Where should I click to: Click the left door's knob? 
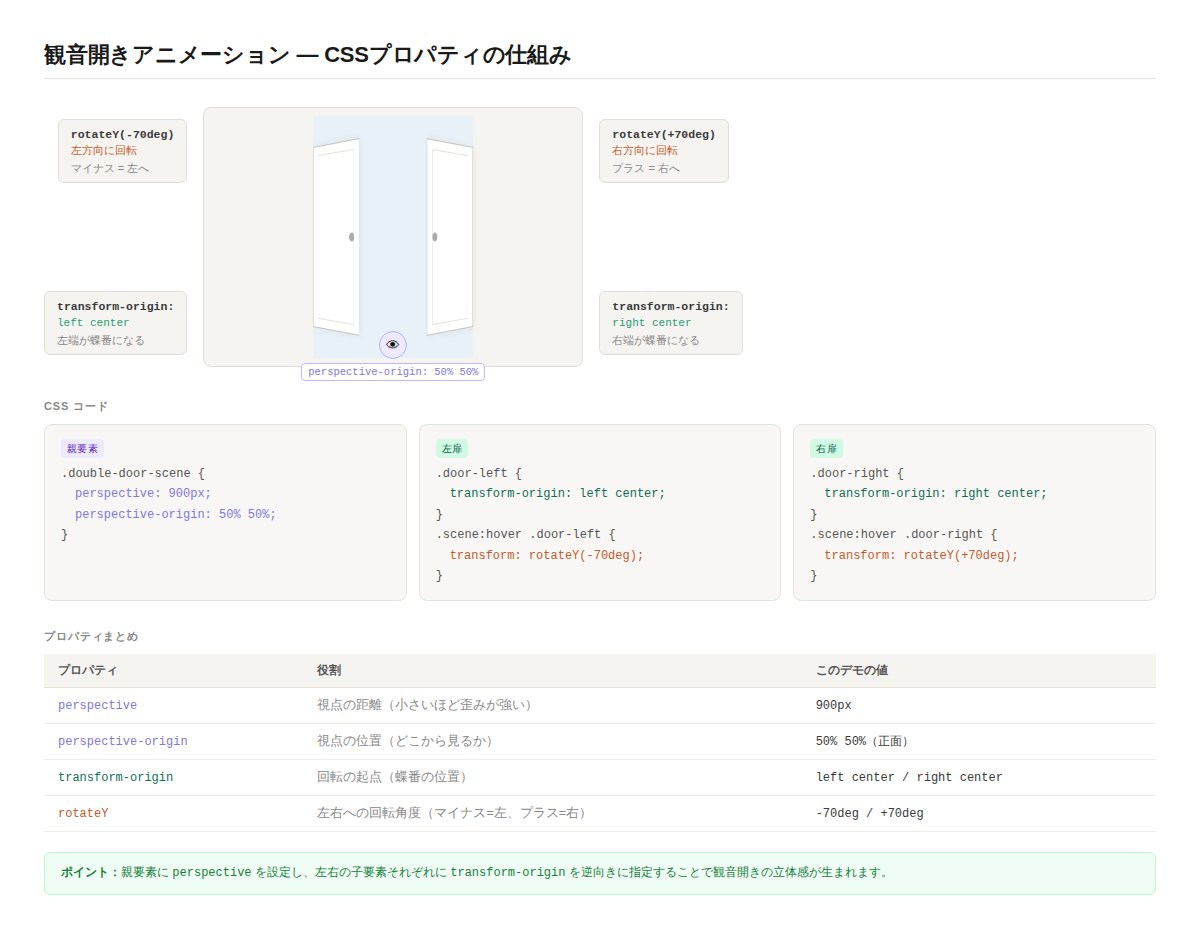352,237
